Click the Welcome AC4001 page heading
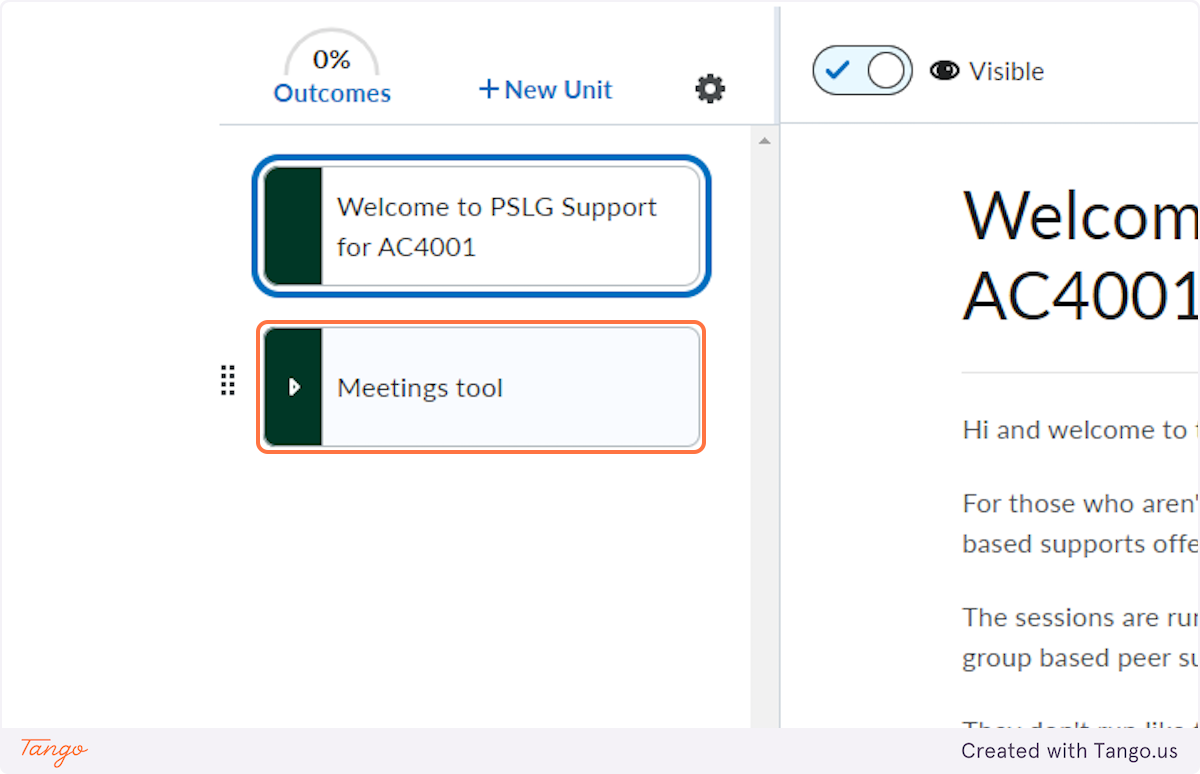 pos(1080,254)
